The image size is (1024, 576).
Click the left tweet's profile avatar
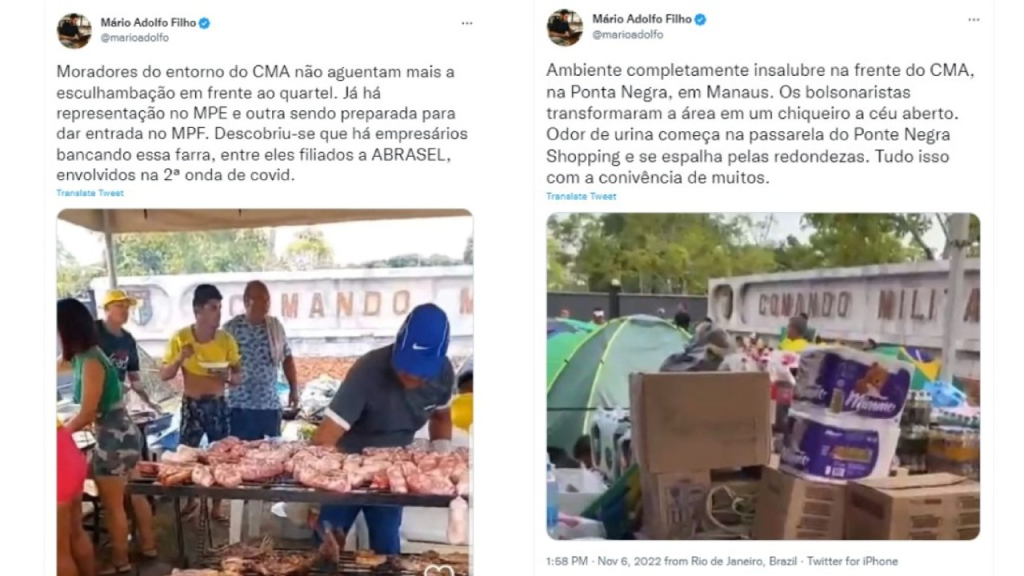74,30
